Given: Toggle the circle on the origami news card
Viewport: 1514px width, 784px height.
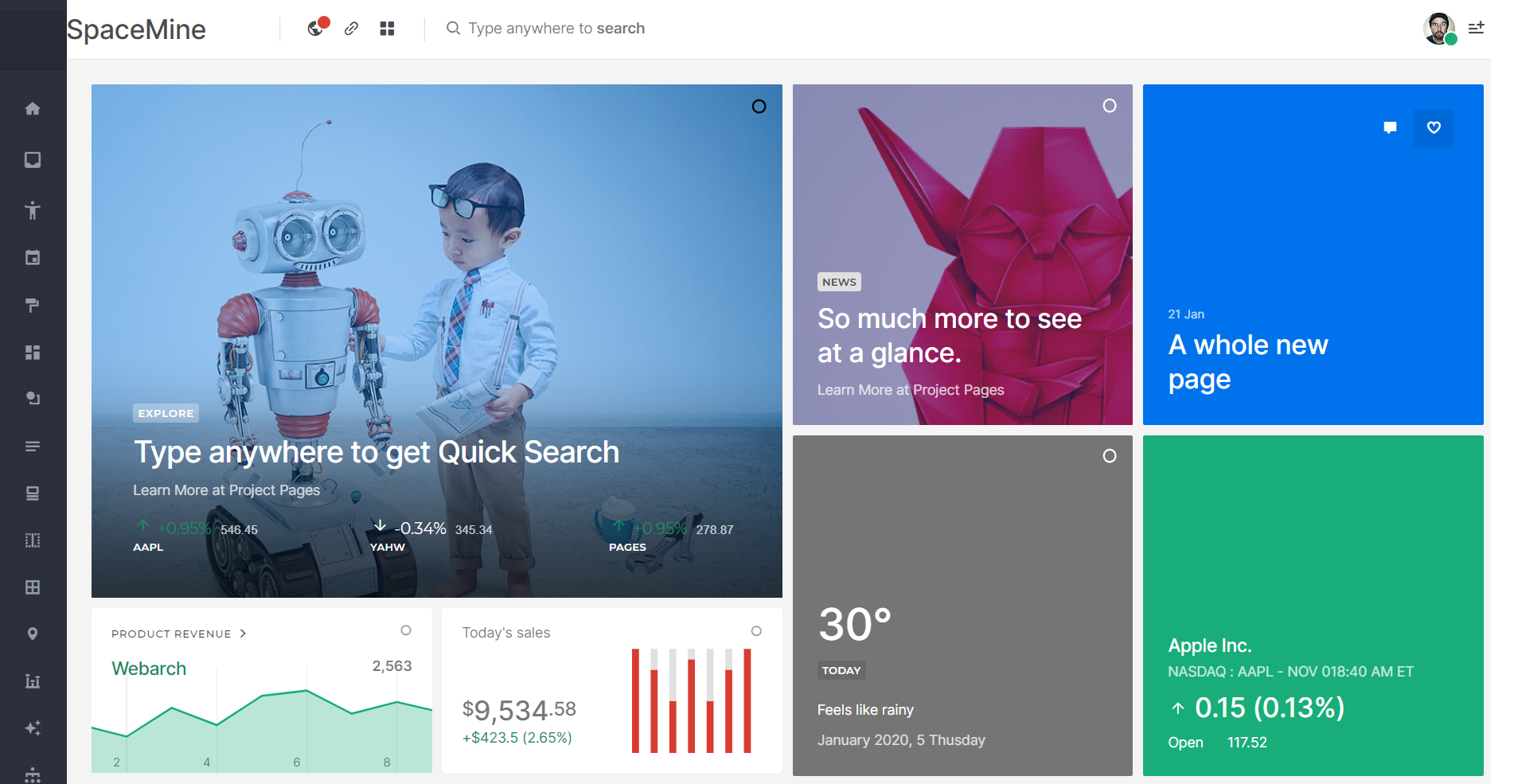Looking at the screenshot, I should [1110, 106].
